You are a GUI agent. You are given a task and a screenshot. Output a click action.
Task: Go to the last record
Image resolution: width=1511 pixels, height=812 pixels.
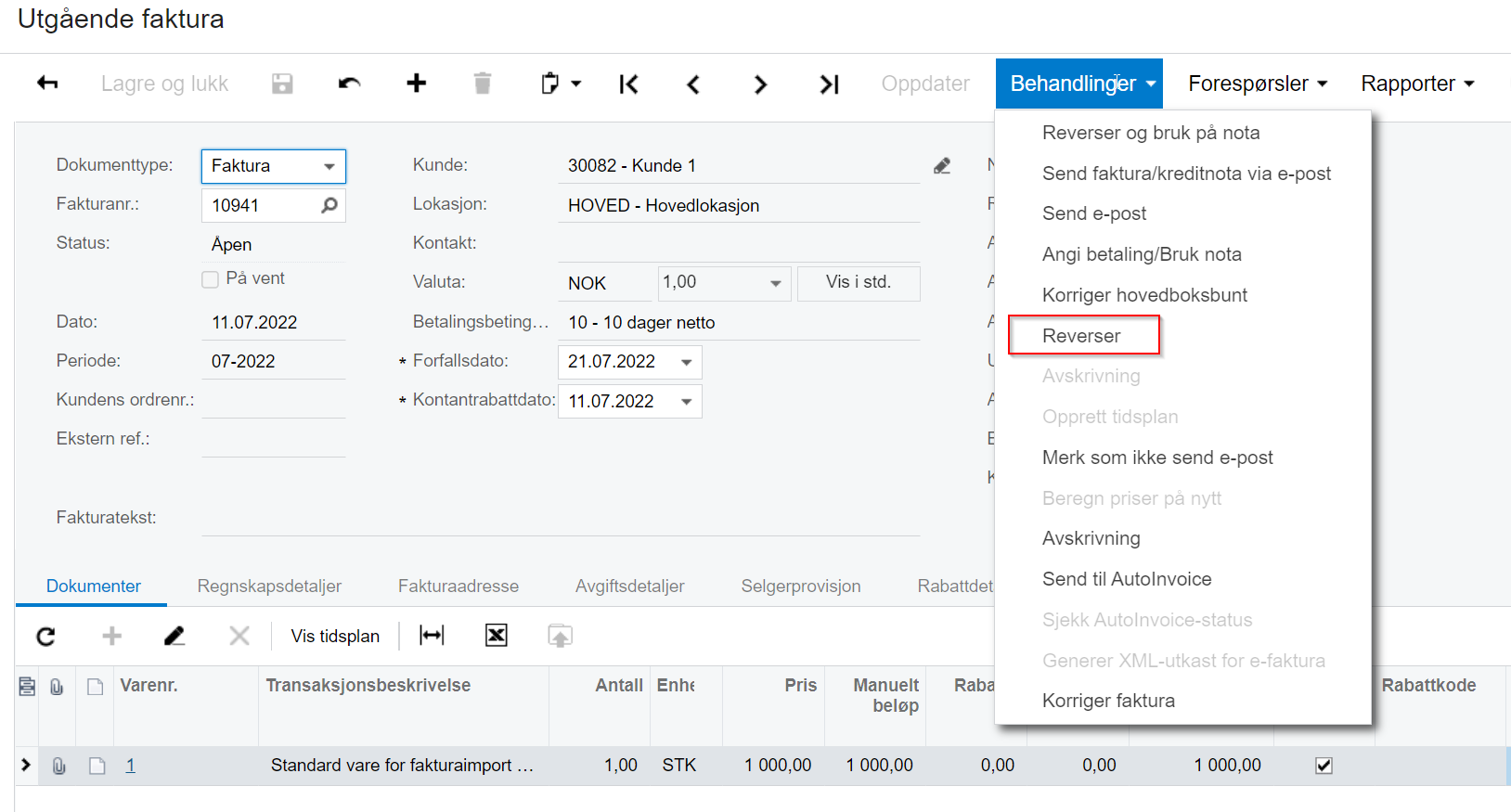coord(829,84)
